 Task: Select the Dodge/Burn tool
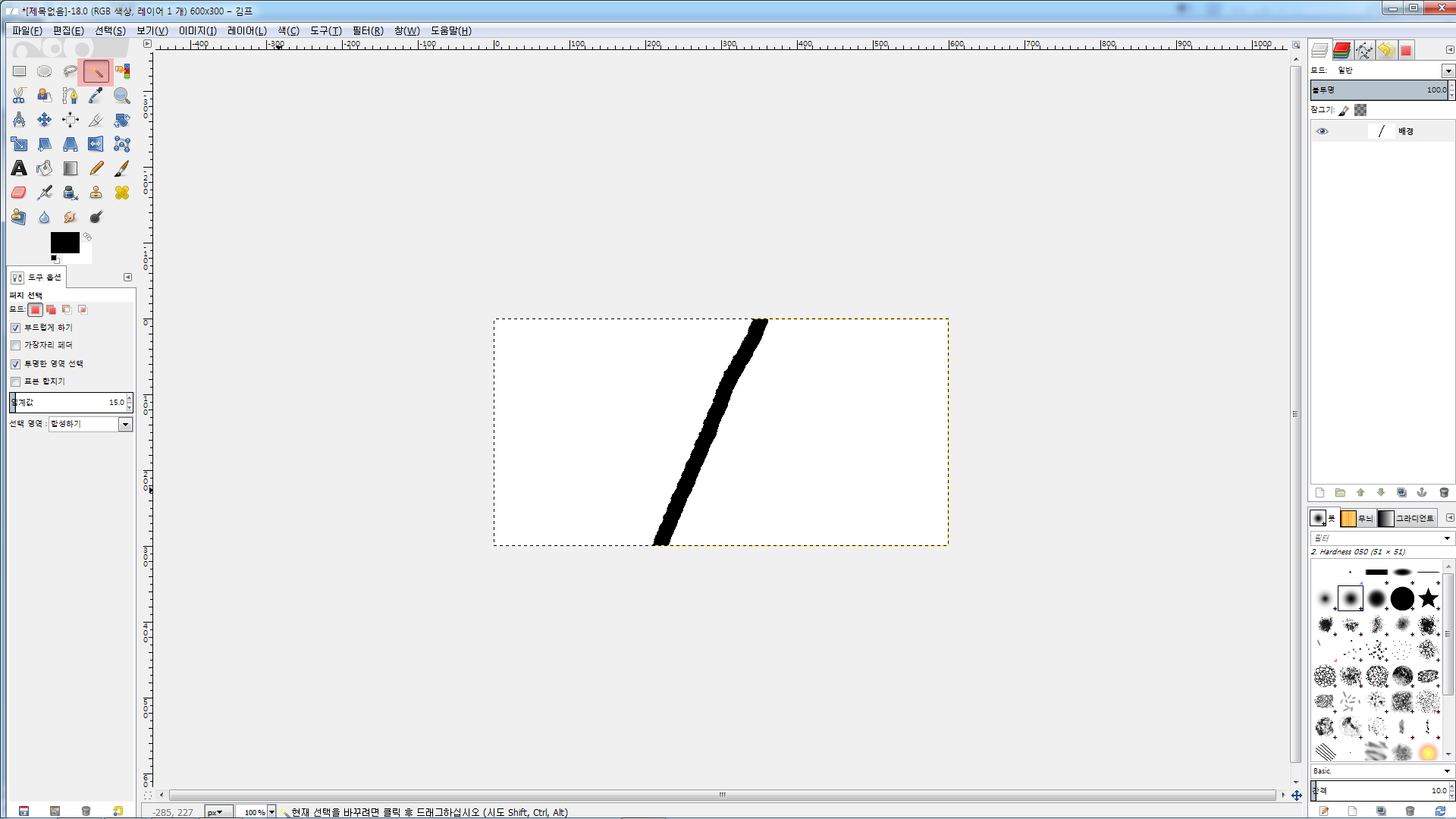point(96,217)
